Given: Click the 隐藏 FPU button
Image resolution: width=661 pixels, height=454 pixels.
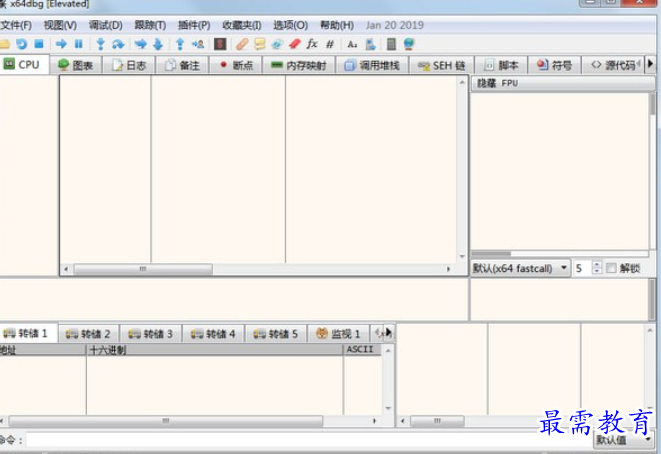Looking at the screenshot, I should [562, 83].
